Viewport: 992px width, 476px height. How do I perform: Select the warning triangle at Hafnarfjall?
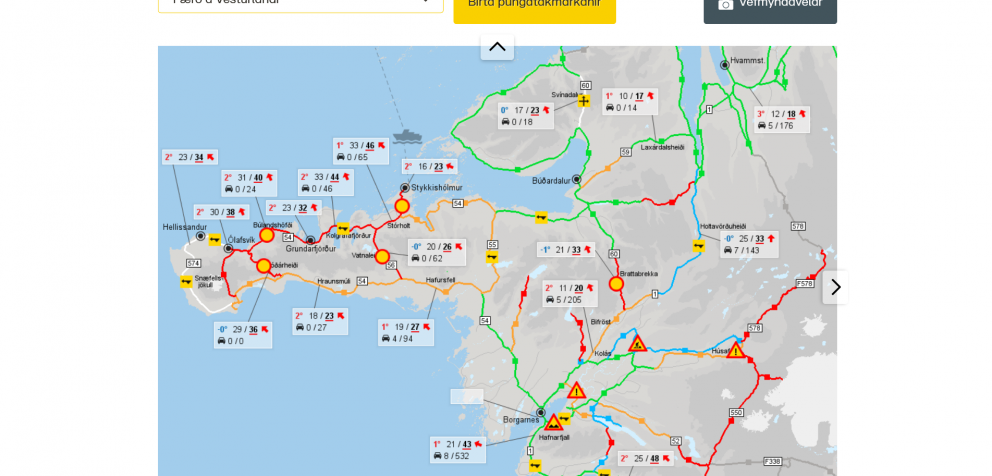click(x=554, y=423)
